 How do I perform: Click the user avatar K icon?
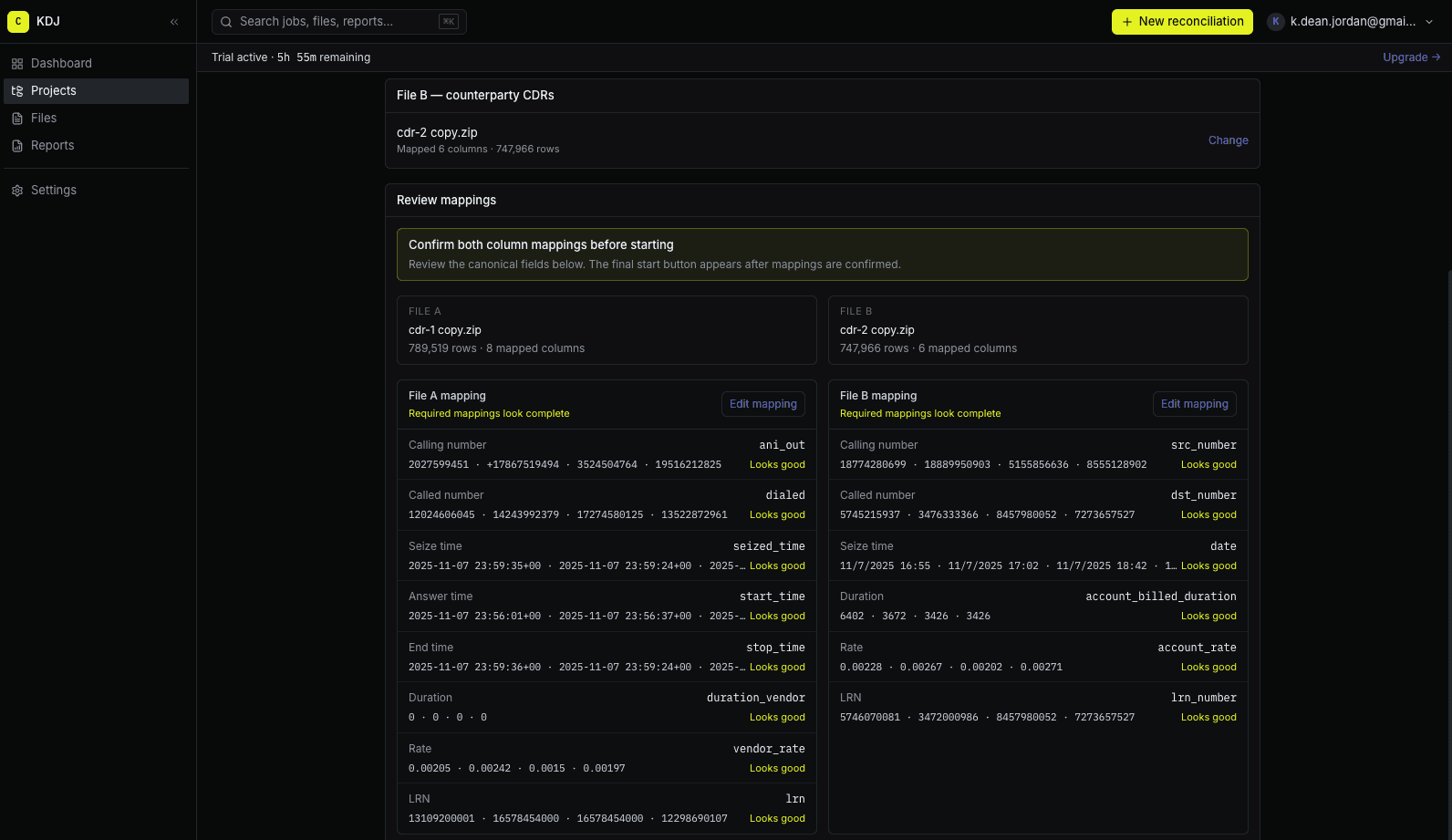(x=1276, y=22)
